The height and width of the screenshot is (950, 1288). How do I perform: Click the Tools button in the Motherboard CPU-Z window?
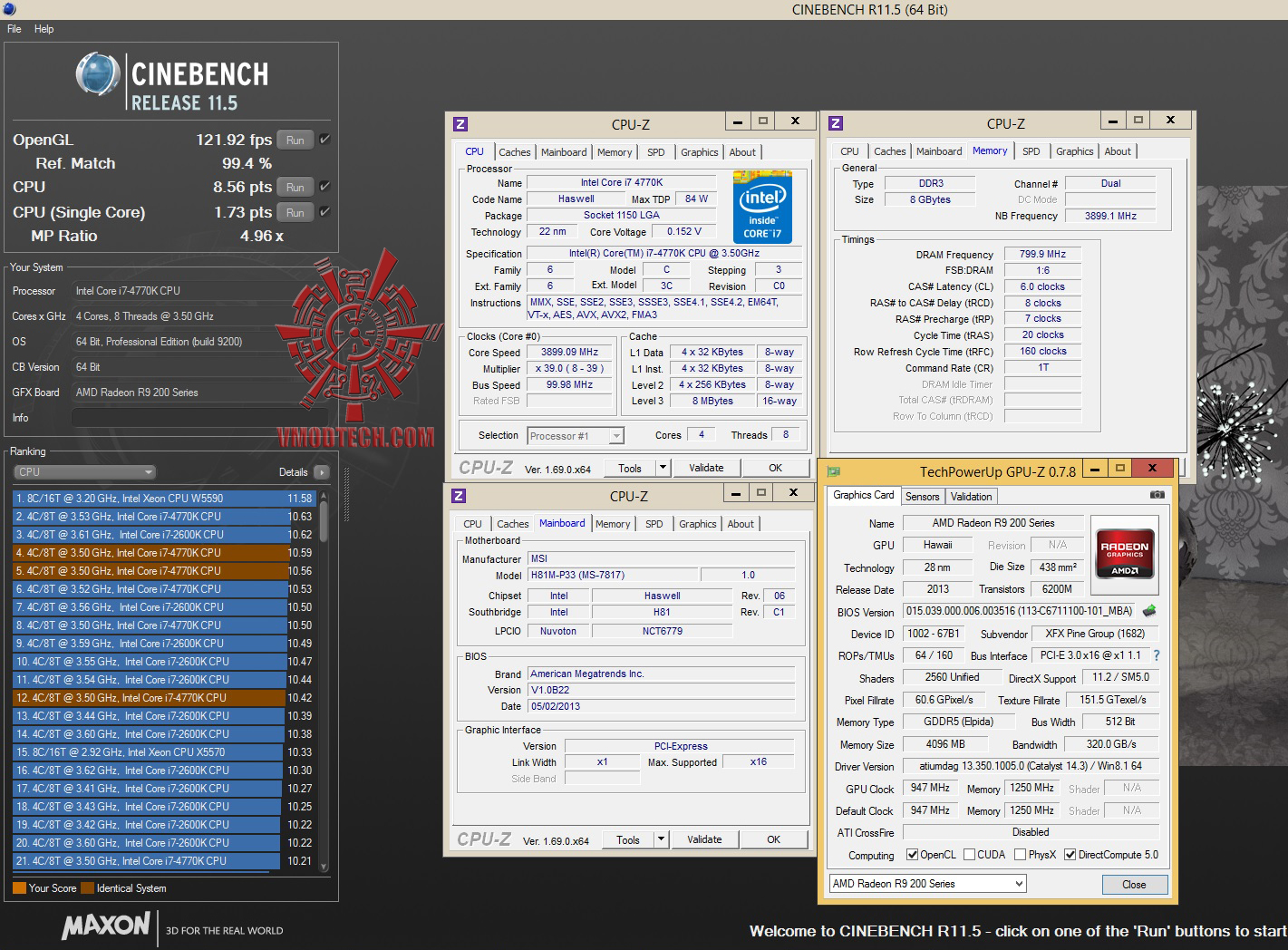(628, 839)
